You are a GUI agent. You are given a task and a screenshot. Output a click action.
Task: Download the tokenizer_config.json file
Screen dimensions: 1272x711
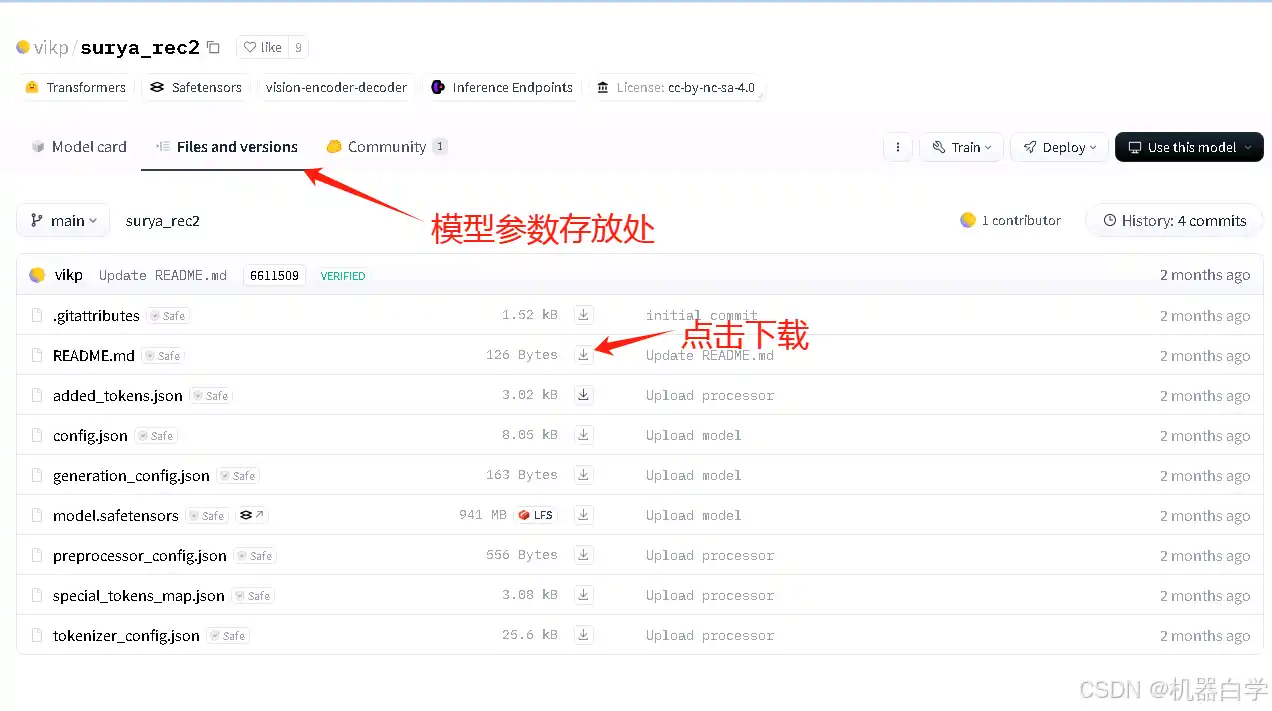tap(584, 635)
